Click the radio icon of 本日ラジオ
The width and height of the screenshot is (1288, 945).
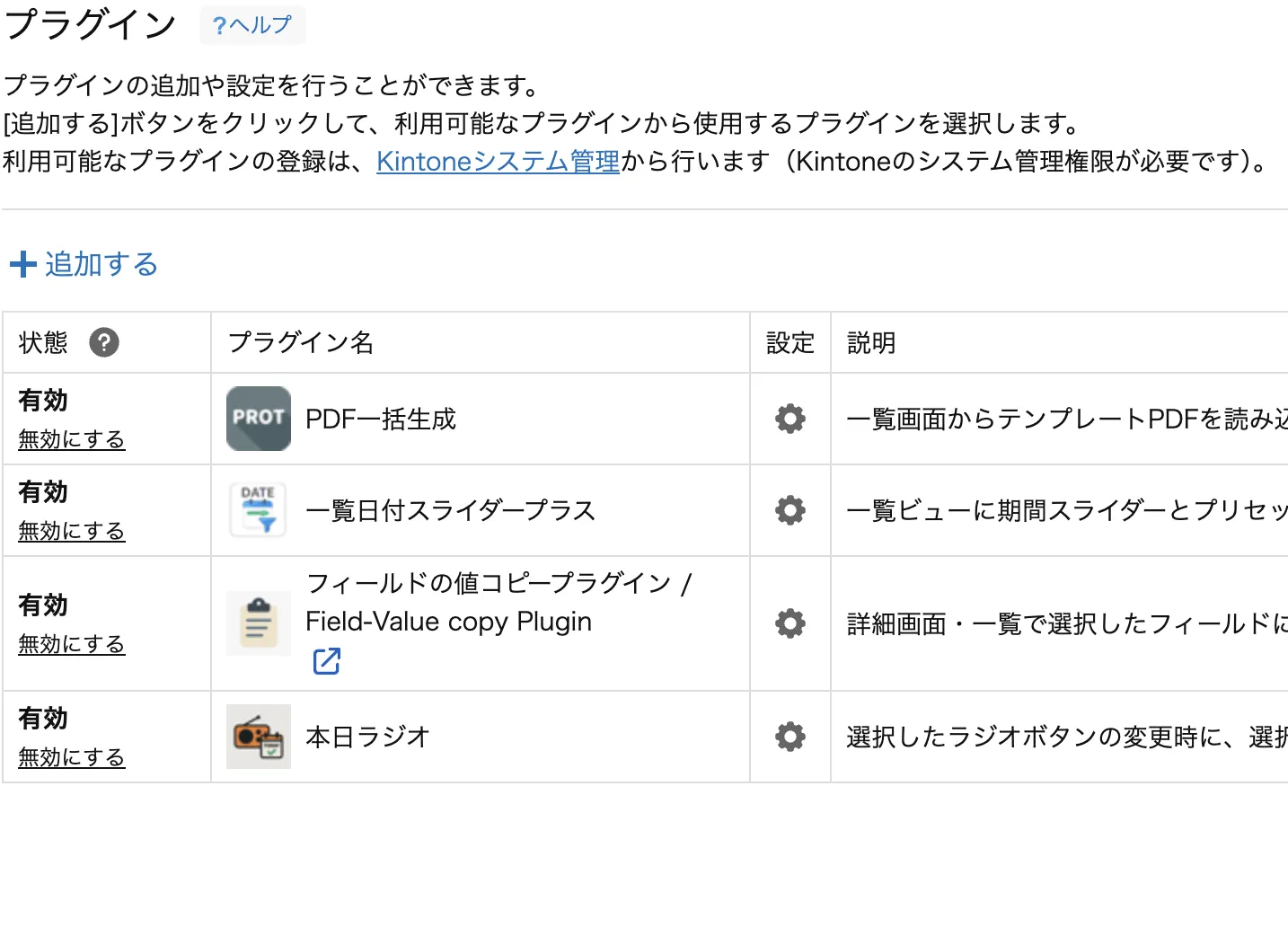point(258,737)
